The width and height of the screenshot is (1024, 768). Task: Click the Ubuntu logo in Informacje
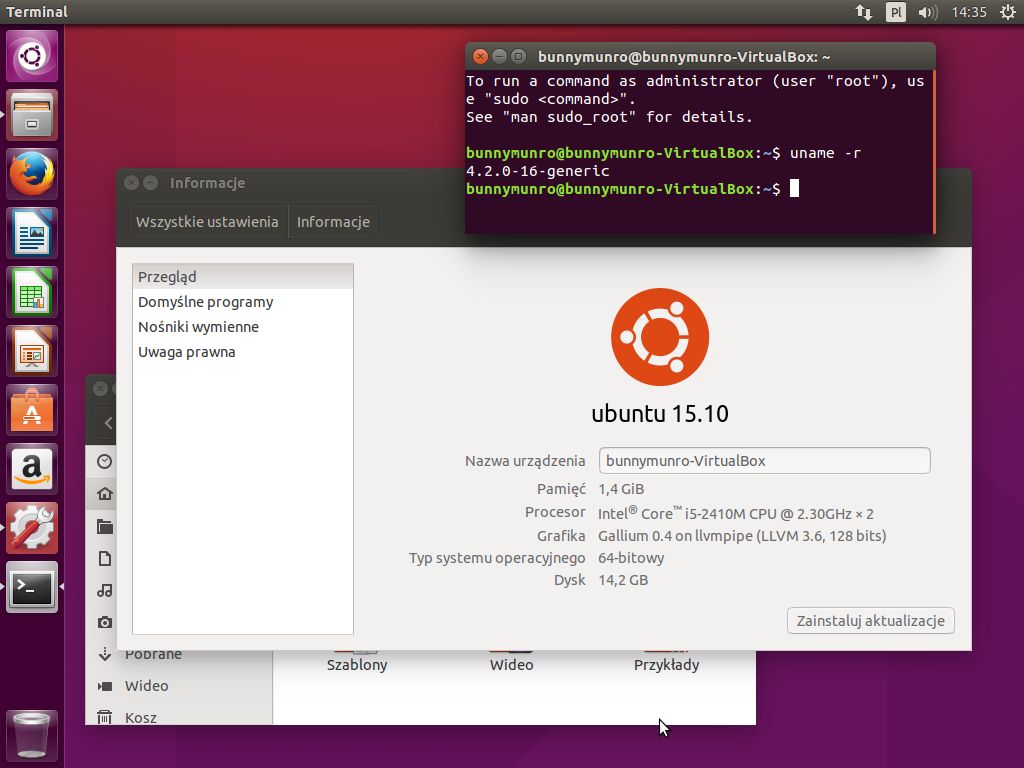(660, 336)
